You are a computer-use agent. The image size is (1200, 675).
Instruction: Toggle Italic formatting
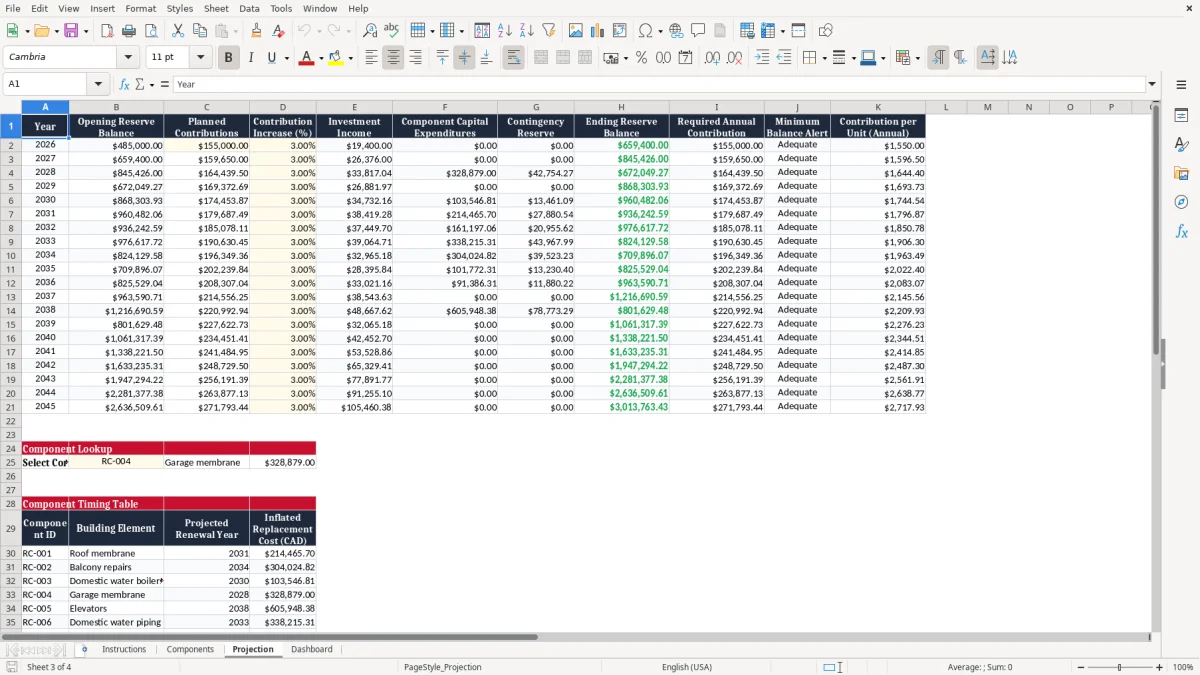tap(250, 58)
